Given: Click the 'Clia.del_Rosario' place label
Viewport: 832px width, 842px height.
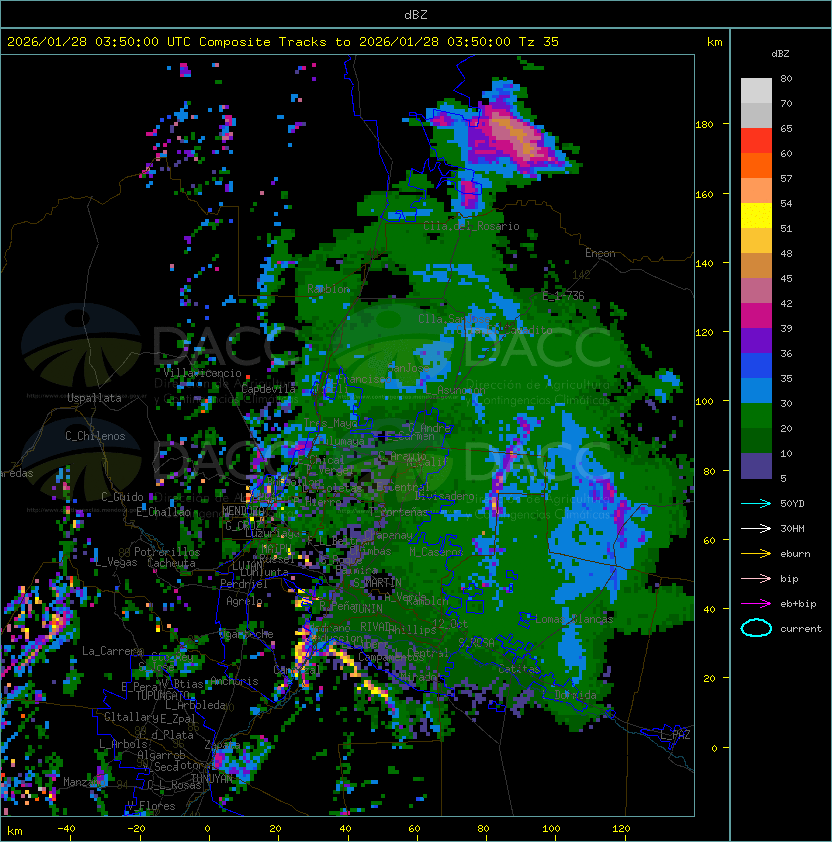Looking at the screenshot, I should tap(471, 226).
